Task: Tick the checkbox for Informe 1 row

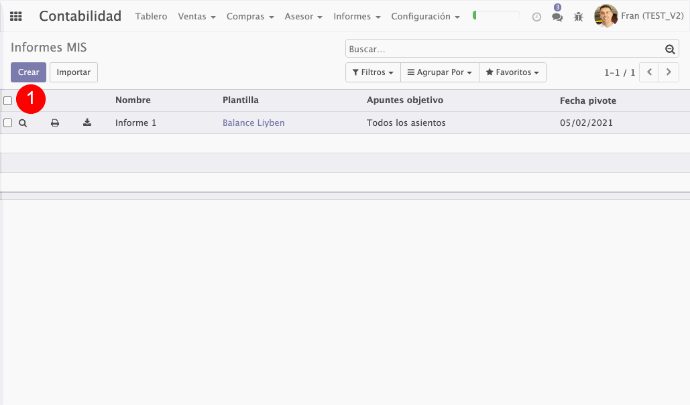Action: [x=8, y=123]
